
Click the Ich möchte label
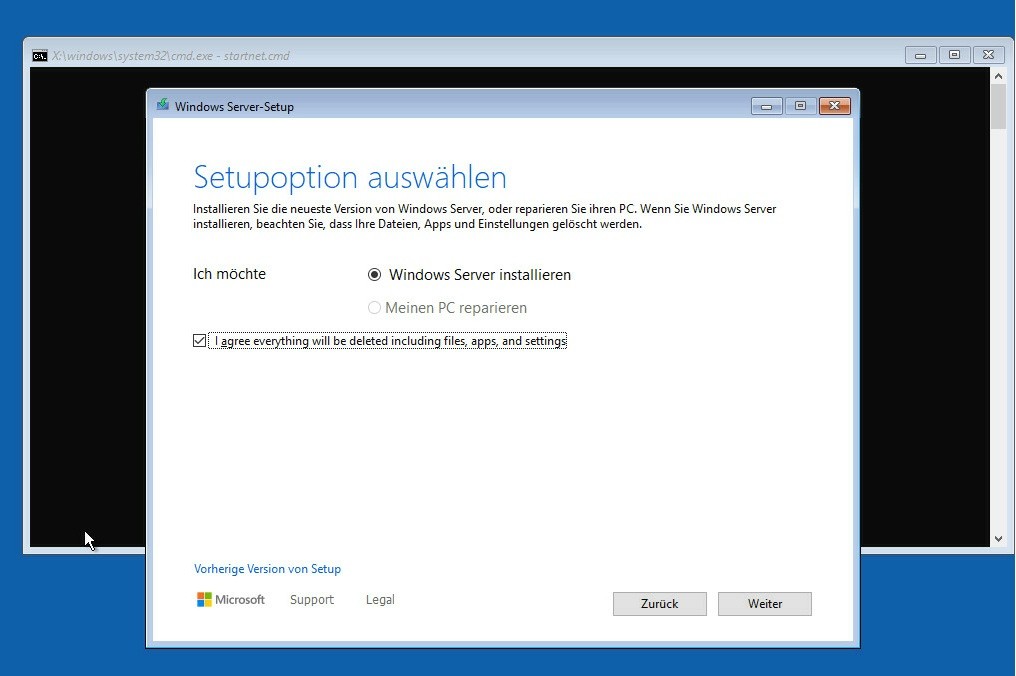[229, 274]
